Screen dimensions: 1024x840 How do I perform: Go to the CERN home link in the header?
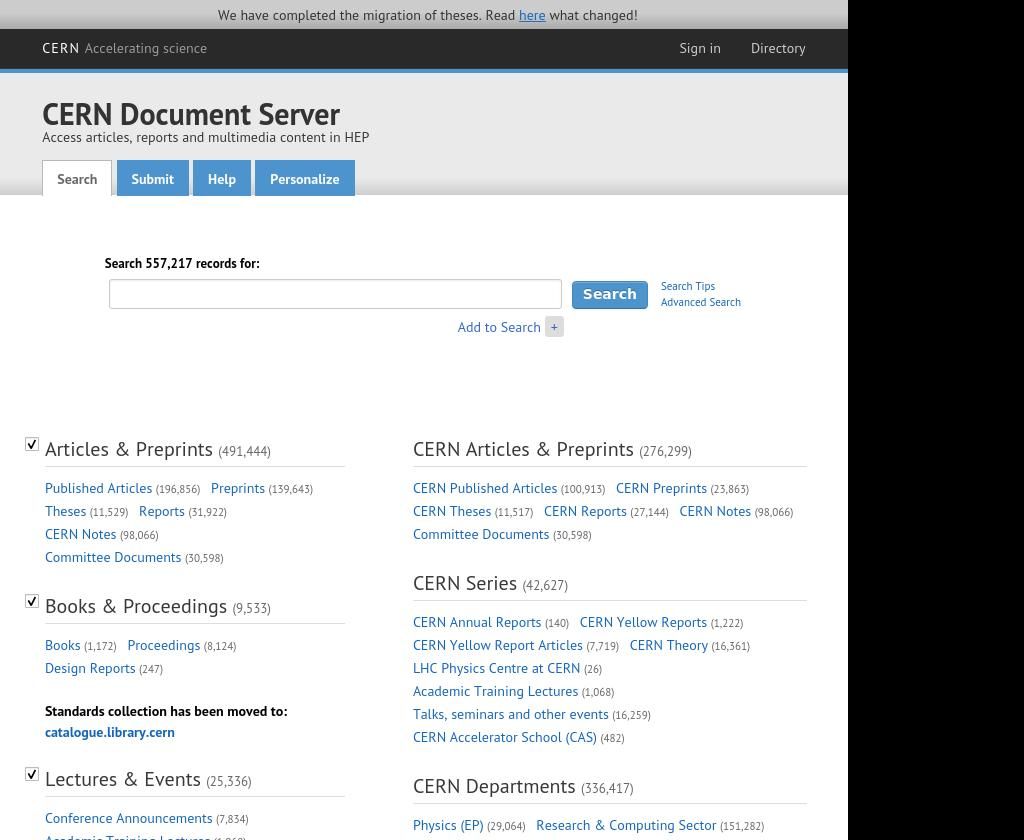(x=61, y=48)
